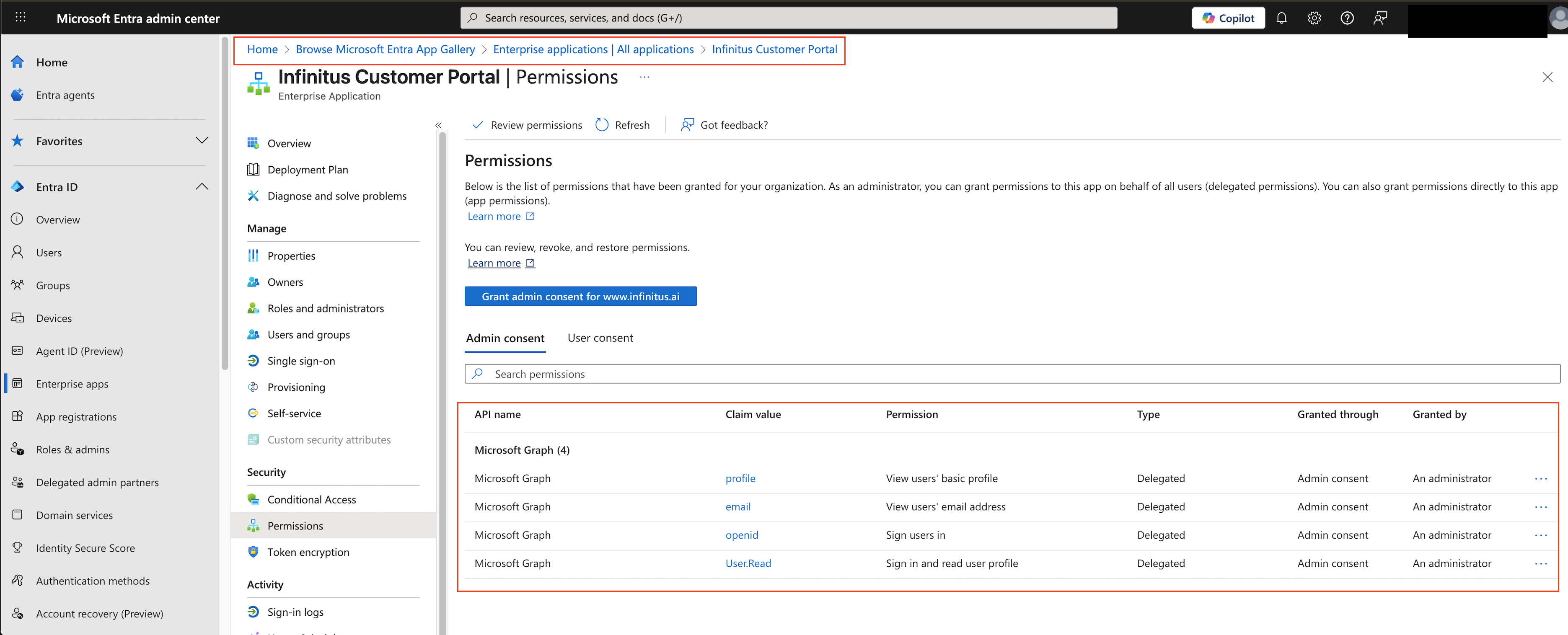Click the Delegated admin partners icon
Viewport: 1568px width, 635px height.
click(x=18, y=483)
